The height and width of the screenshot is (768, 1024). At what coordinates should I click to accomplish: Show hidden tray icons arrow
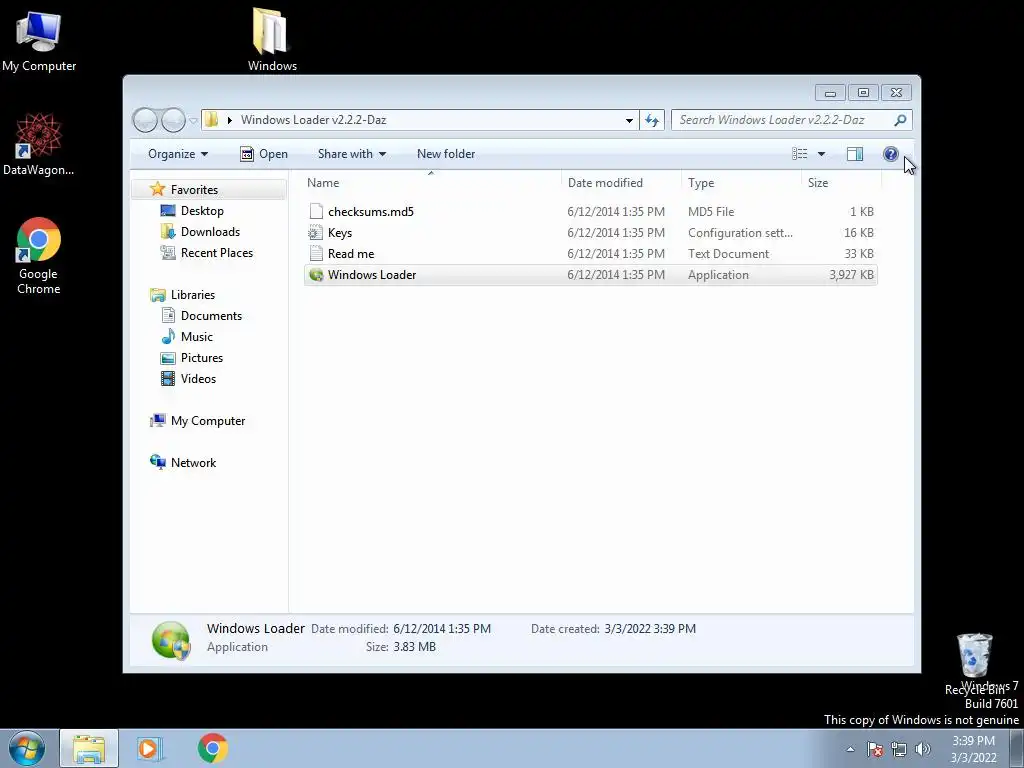coord(850,749)
